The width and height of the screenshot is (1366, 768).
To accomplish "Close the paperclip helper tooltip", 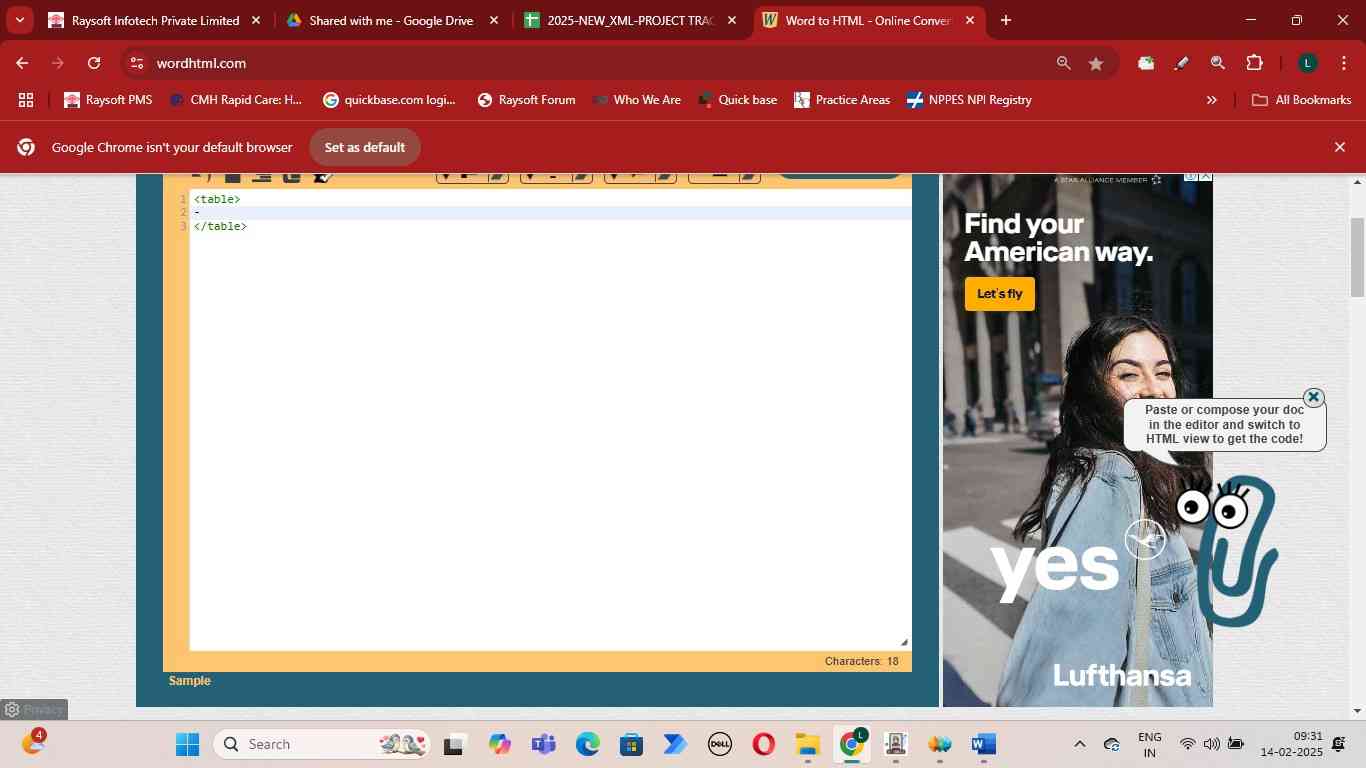I will click(1314, 397).
